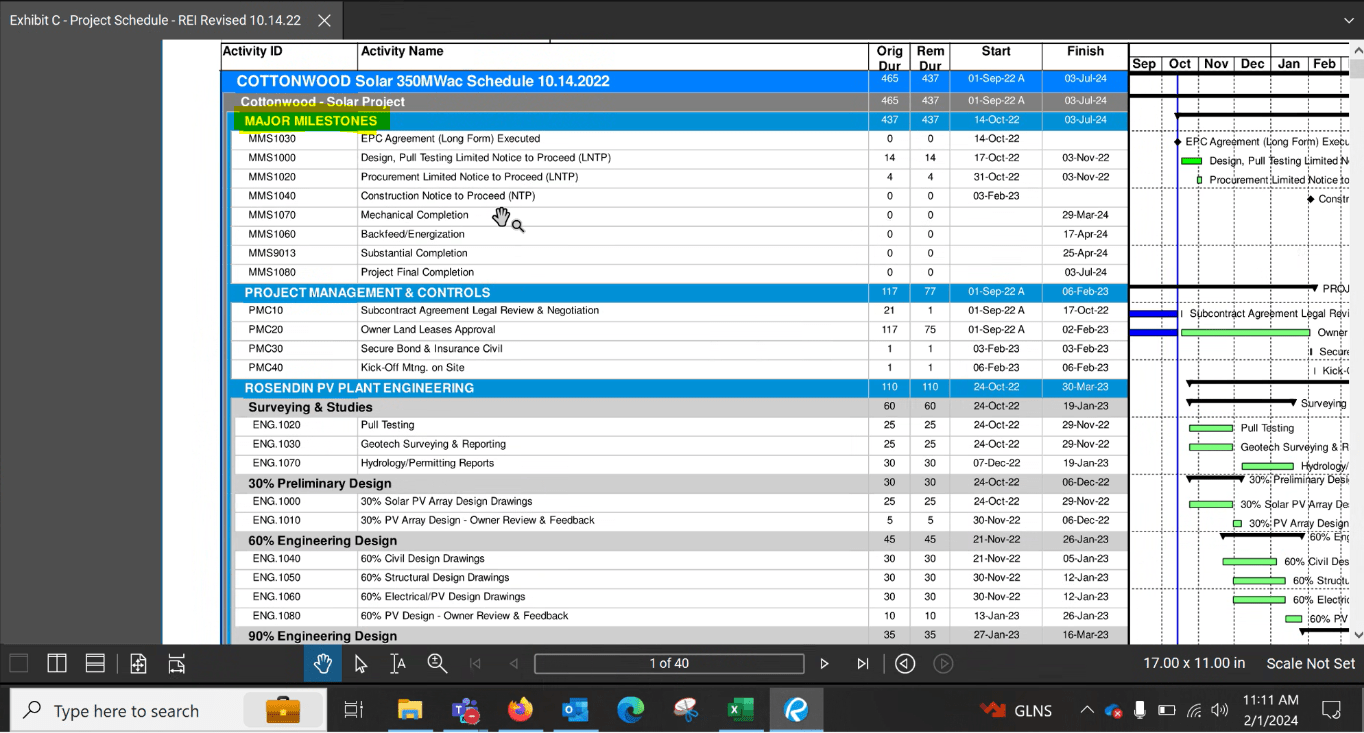The height and width of the screenshot is (733, 1364).
Task: Activate the Select Text tool
Action: coord(398,664)
